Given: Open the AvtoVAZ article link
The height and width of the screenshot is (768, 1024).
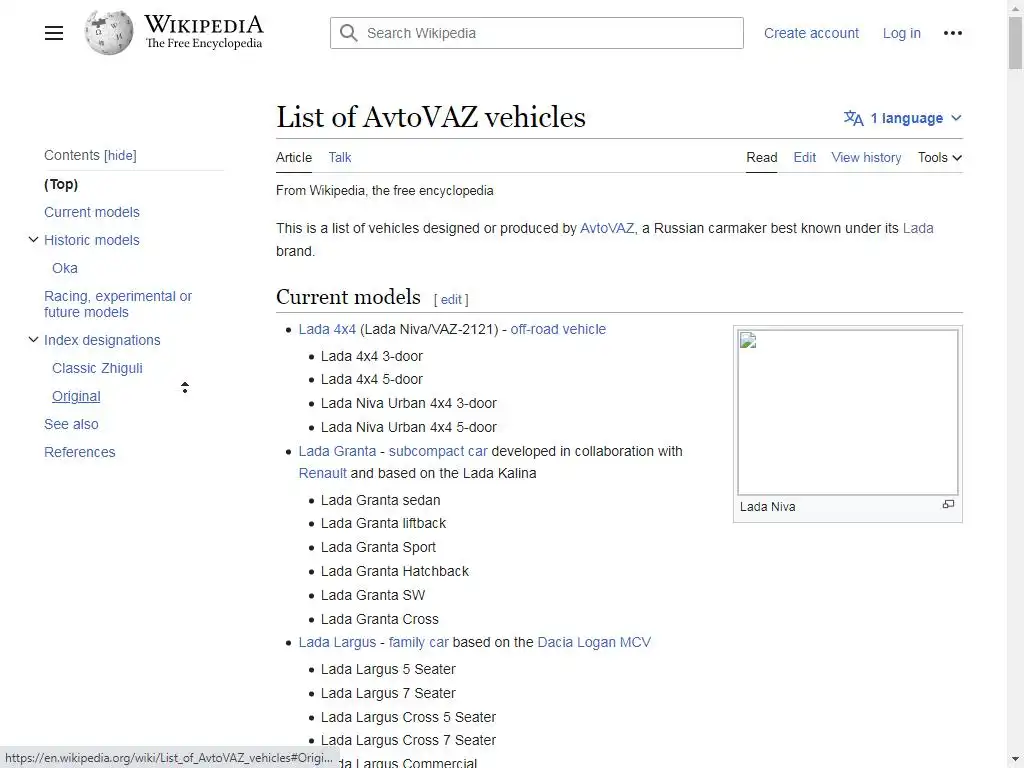Looking at the screenshot, I should tap(607, 228).
